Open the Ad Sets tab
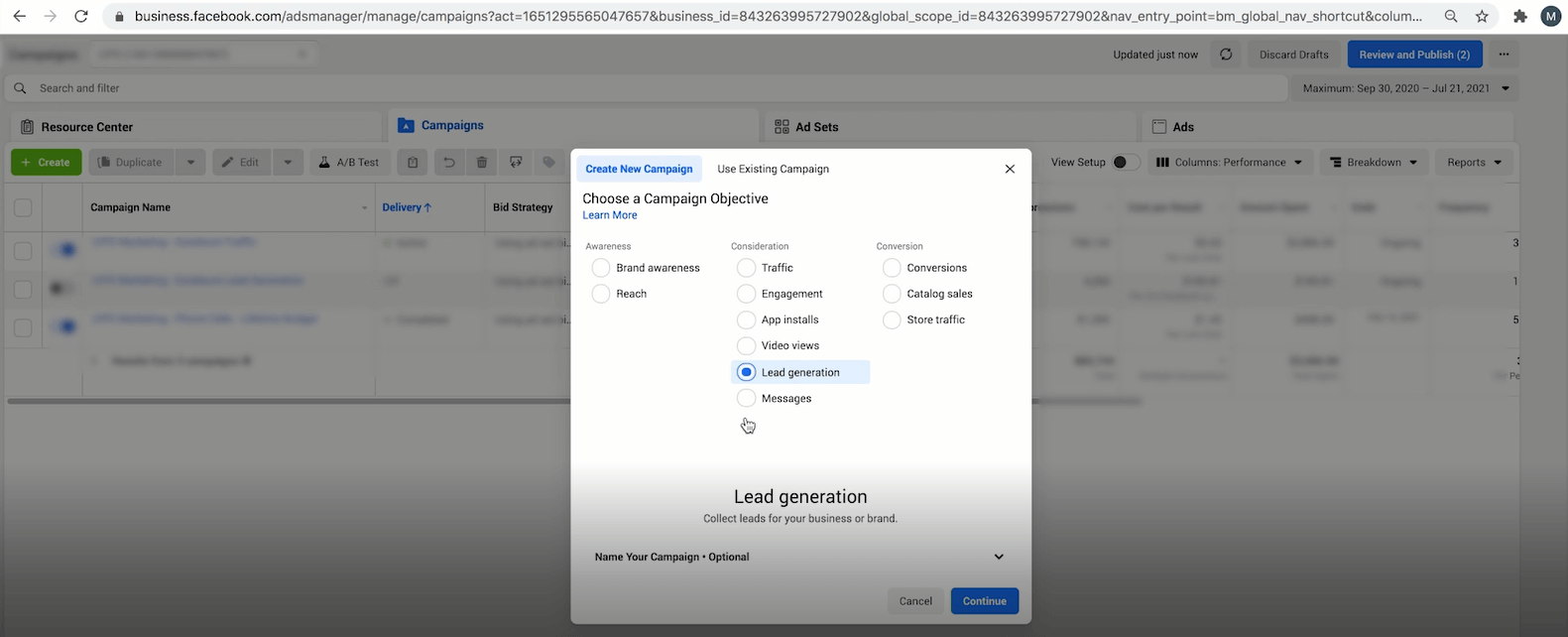Screen dimensions: 1568x637 pyautogui.click(x=816, y=127)
